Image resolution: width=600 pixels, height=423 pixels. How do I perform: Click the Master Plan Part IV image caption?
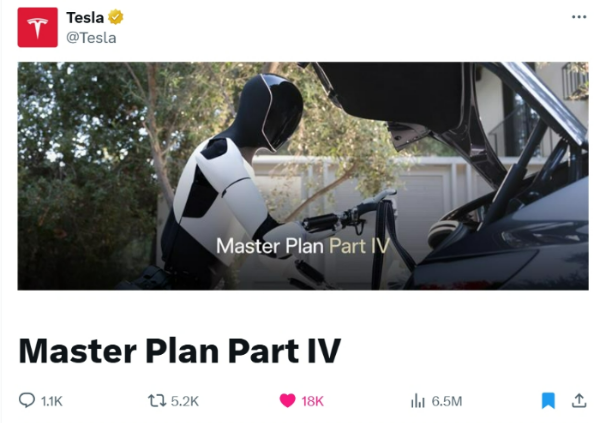coord(303,246)
